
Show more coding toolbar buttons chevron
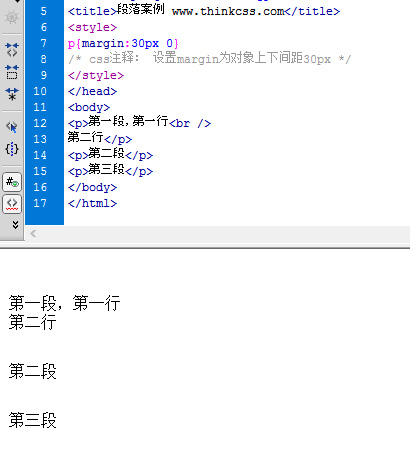[x=15, y=225]
